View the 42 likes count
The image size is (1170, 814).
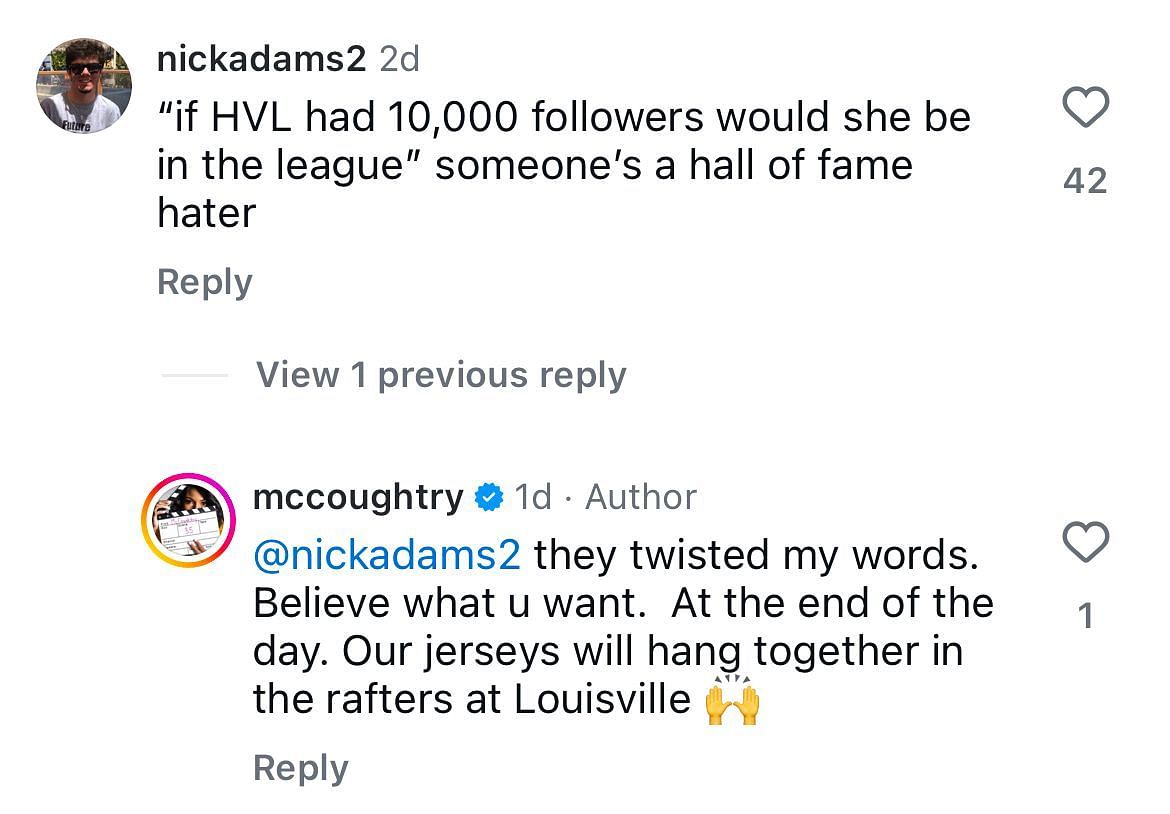tap(1085, 181)
